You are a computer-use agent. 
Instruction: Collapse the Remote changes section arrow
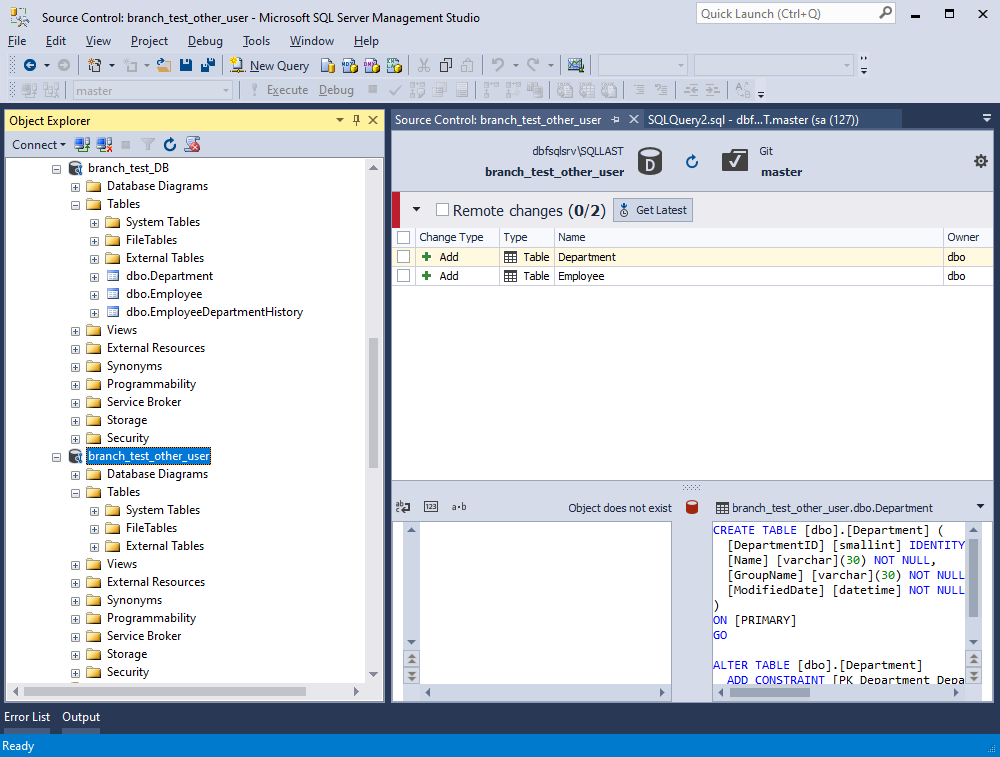[416, 209]
